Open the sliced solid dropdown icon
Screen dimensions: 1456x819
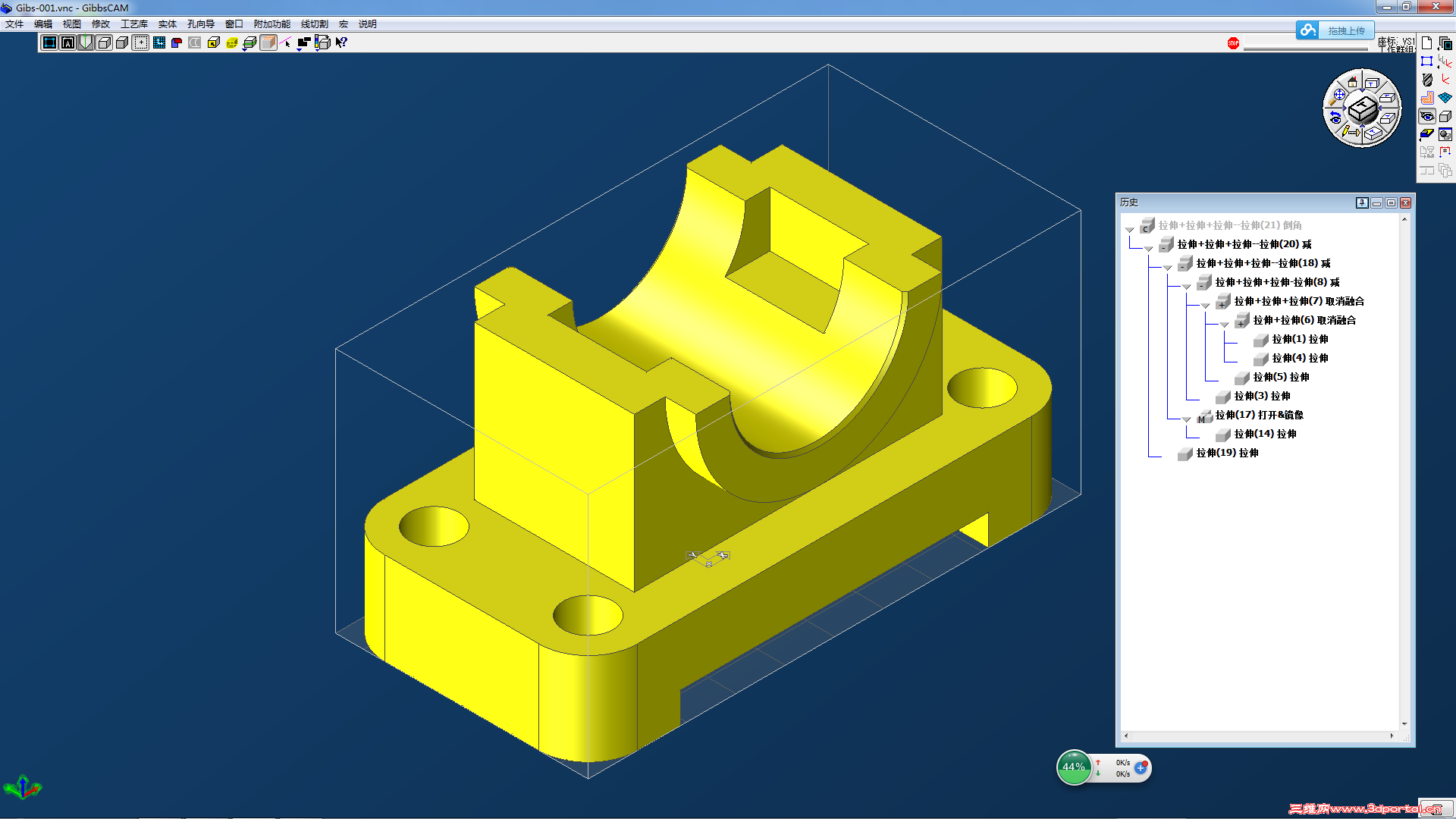click(x=249, y=42)
